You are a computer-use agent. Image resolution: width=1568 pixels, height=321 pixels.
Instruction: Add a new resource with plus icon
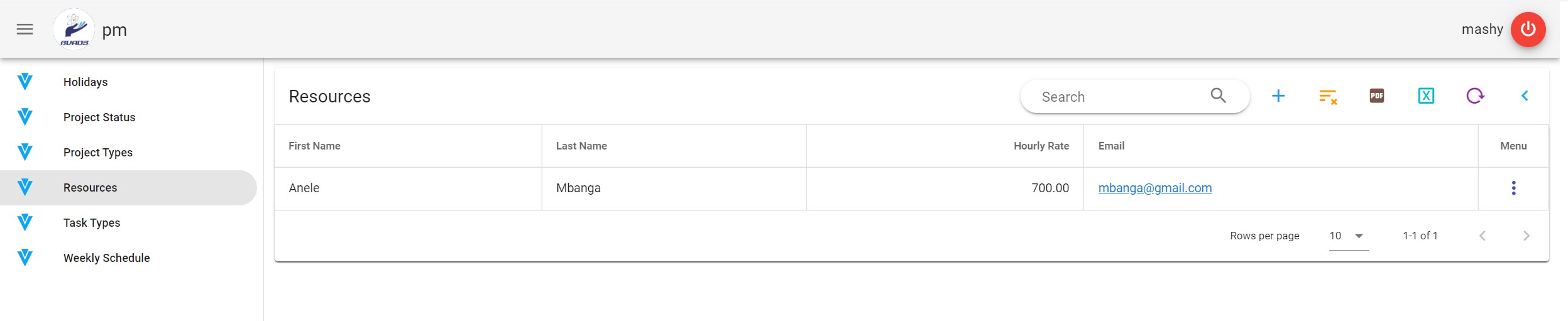(x=1278, y=96)
